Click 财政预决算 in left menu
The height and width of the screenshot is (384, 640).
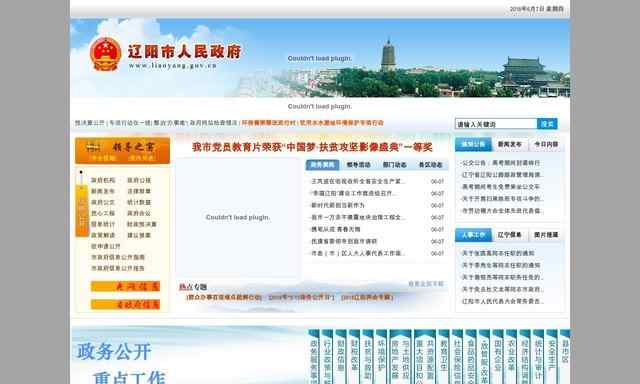click(x=142, y=224)
